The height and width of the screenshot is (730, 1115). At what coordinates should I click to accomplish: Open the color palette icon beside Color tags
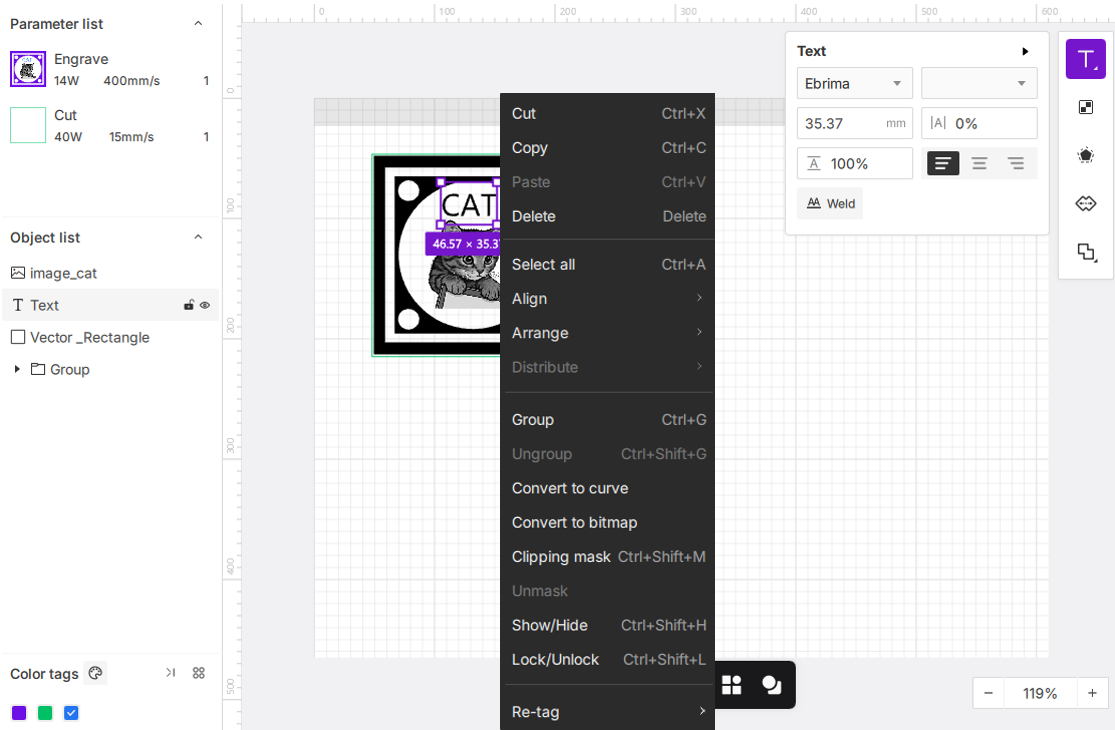95,672
